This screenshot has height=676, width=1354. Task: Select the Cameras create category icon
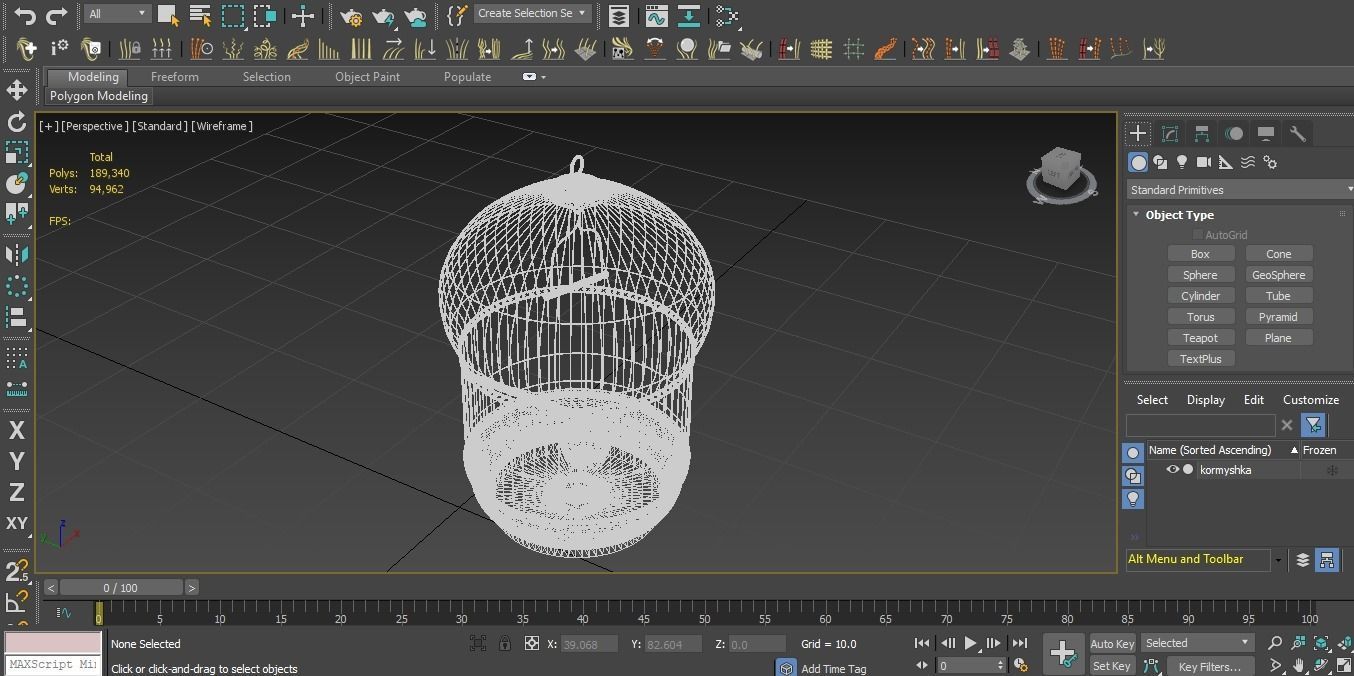click(1204, 162)
